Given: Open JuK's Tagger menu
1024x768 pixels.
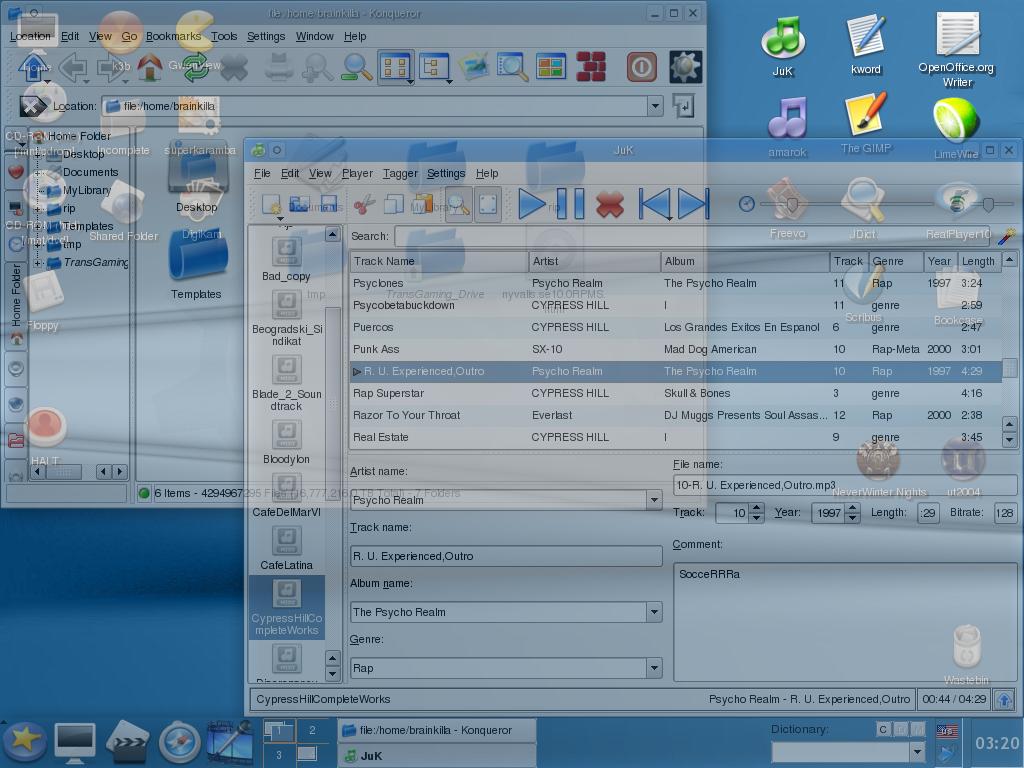Looking at the screenshot, I should 400,173.
